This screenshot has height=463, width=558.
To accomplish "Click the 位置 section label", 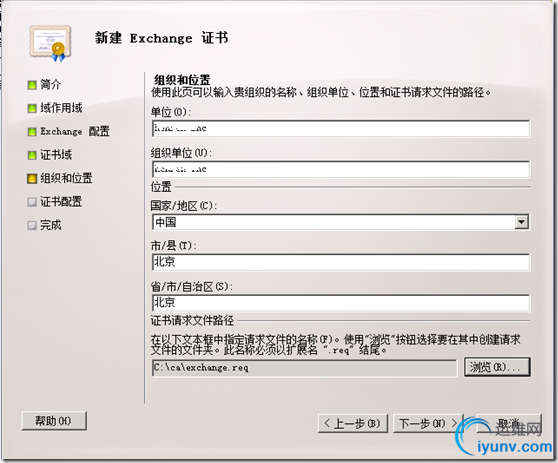I will (161, 186).
